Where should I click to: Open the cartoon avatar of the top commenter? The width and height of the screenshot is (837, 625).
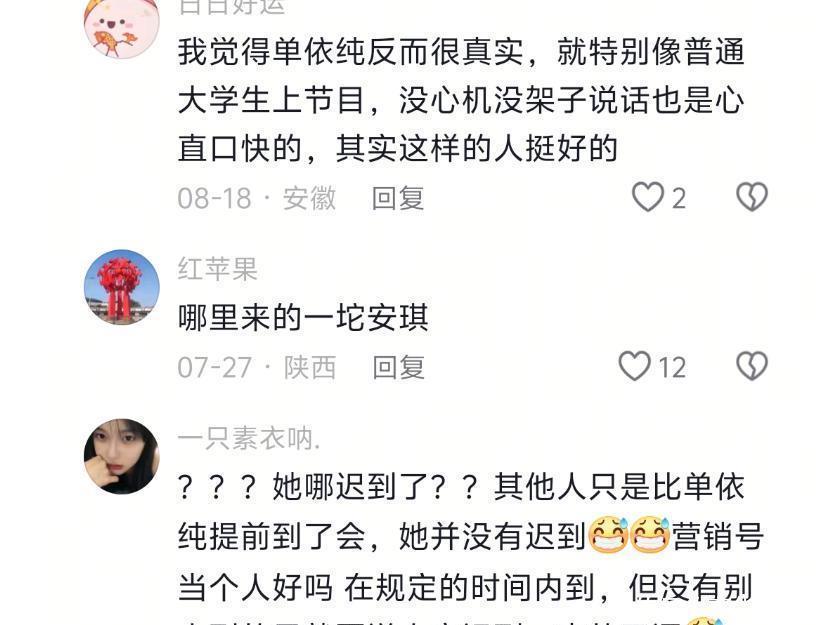(122, 24)
